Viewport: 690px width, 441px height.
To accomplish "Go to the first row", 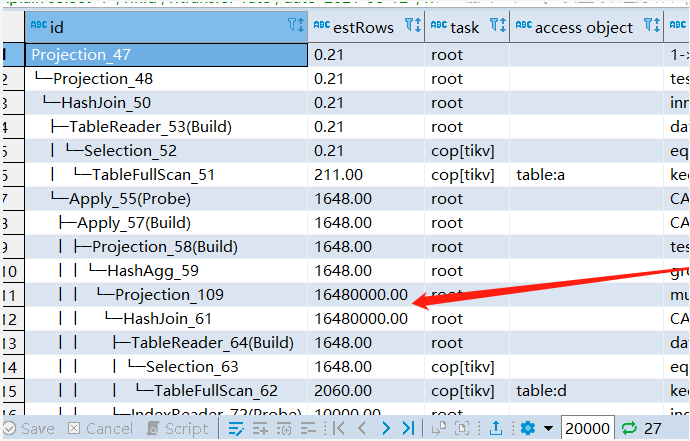I will (x=338, y=428).
